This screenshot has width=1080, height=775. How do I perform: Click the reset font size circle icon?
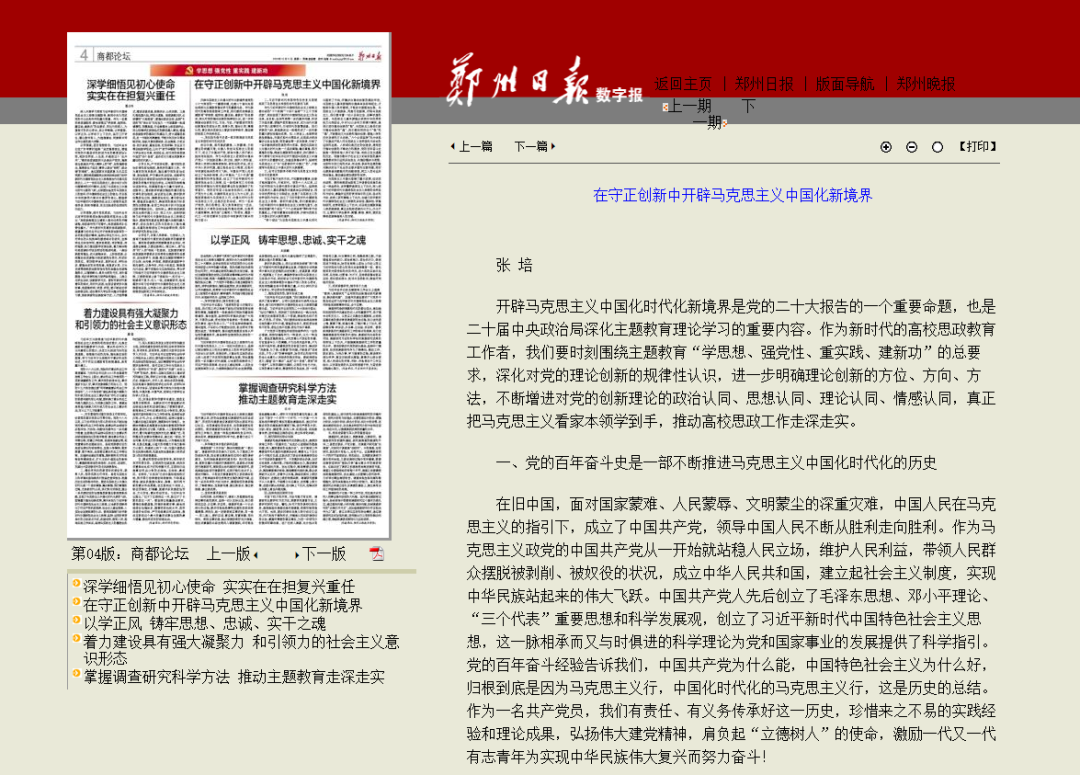[937, 147]
